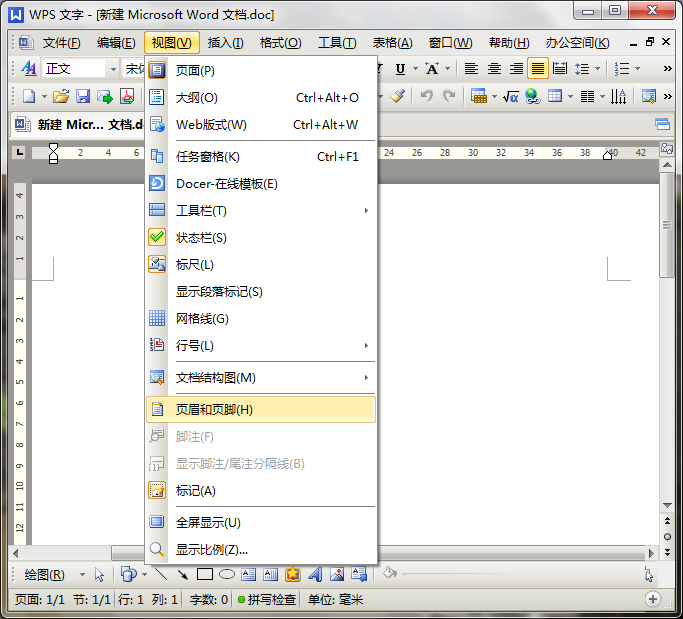Click the open folder icon

61,96
